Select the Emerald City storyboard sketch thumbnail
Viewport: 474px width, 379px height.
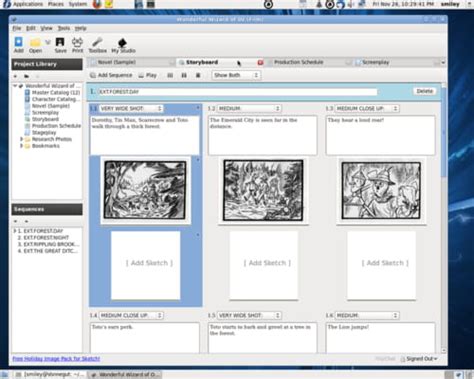tap(263, 190)
